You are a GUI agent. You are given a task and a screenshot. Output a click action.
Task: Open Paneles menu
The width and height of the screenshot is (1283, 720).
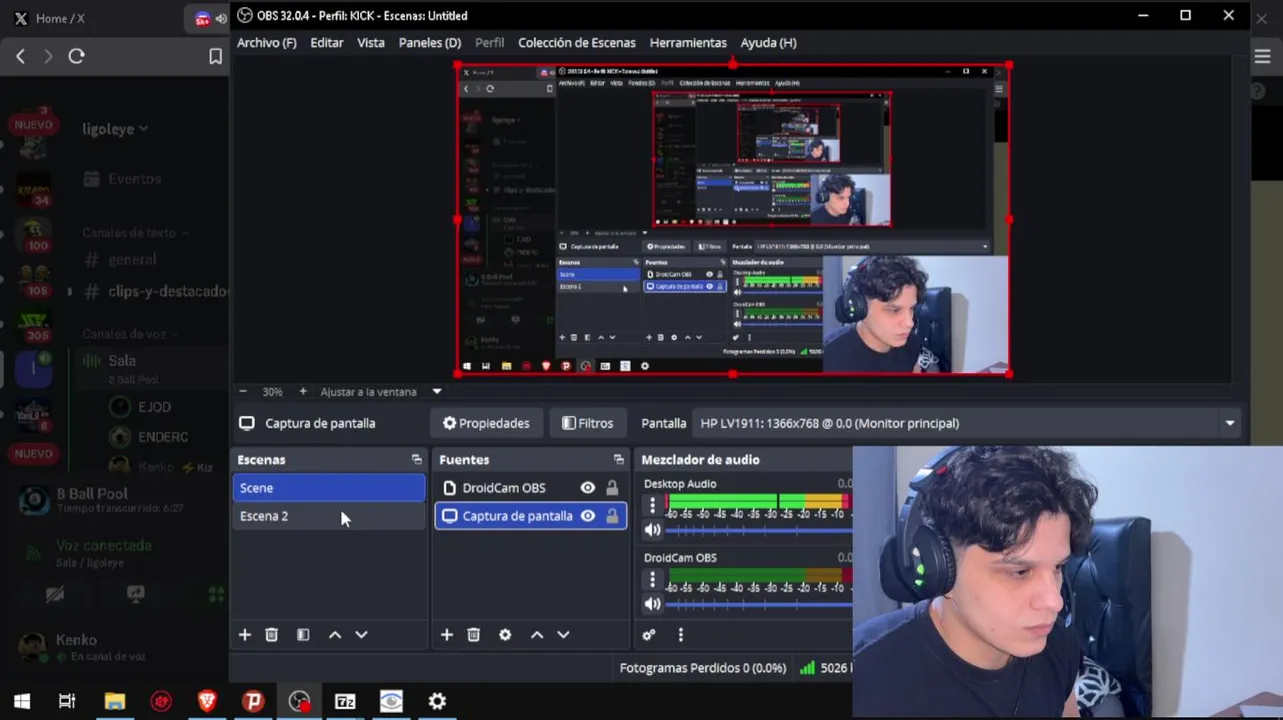(430, 43)
